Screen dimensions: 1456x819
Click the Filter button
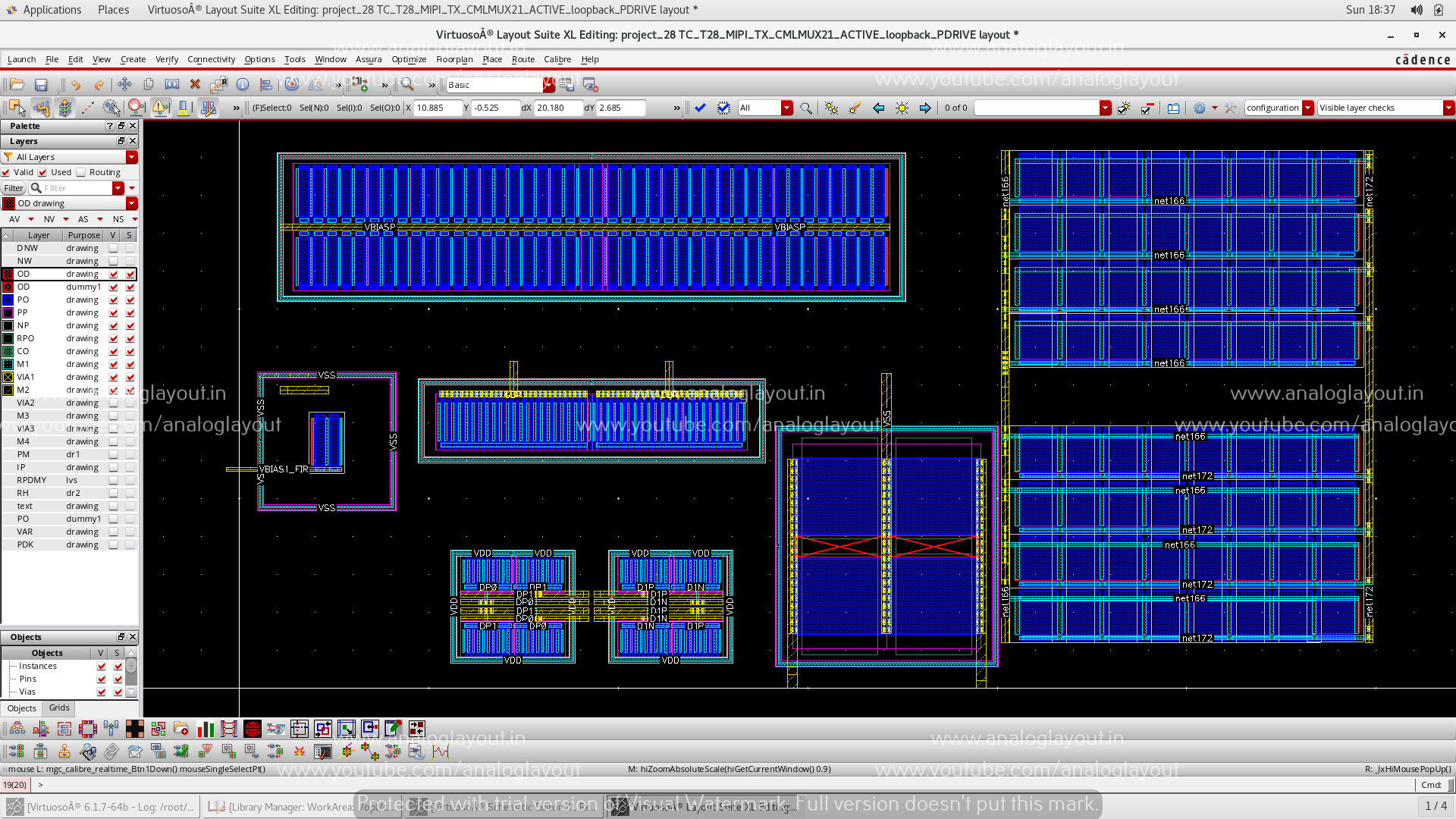coord(14,188)
